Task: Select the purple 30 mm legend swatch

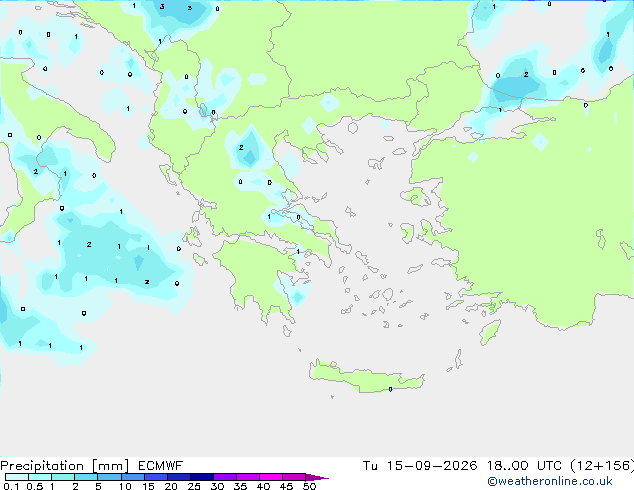Action: click(x=225, y=477)
